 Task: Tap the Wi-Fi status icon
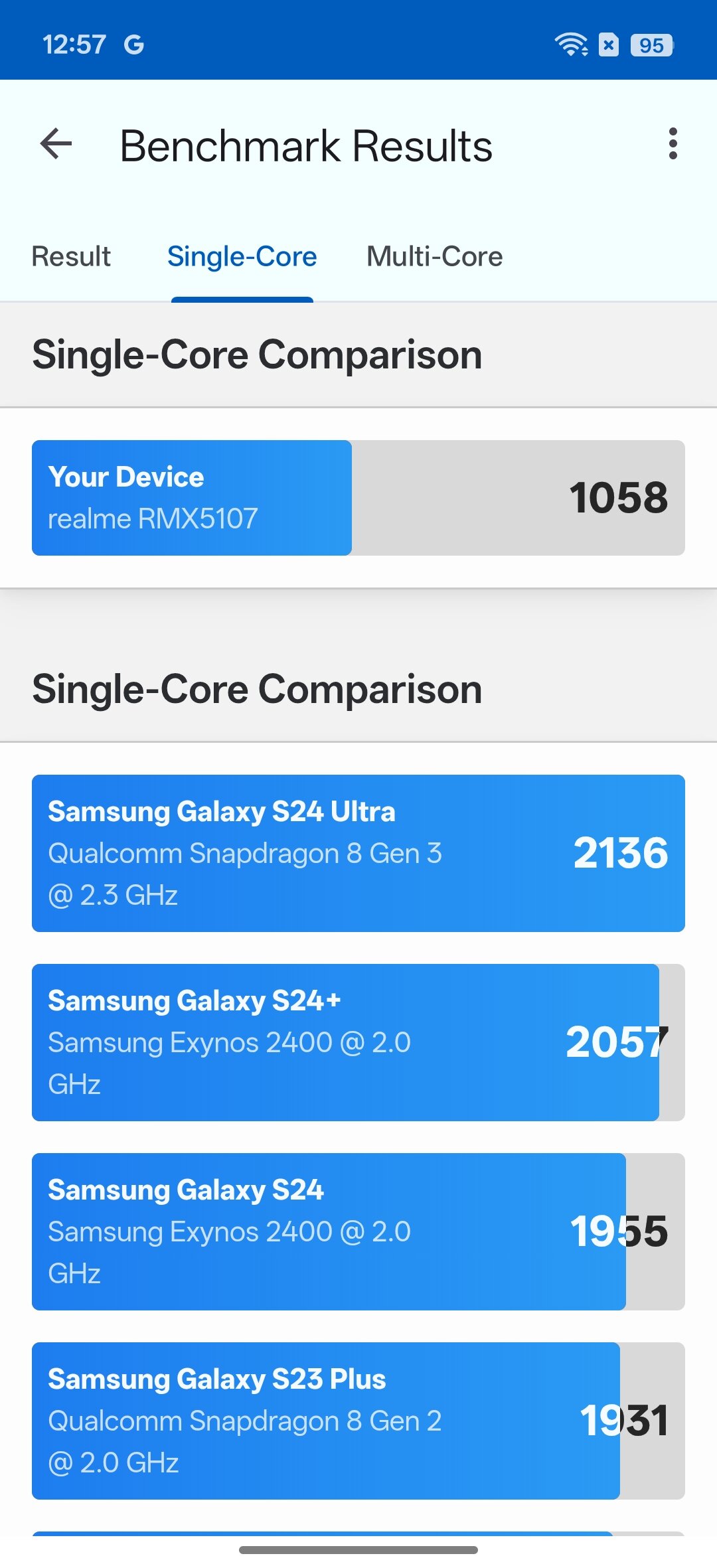pyautogui.click(x=571, y=44)
